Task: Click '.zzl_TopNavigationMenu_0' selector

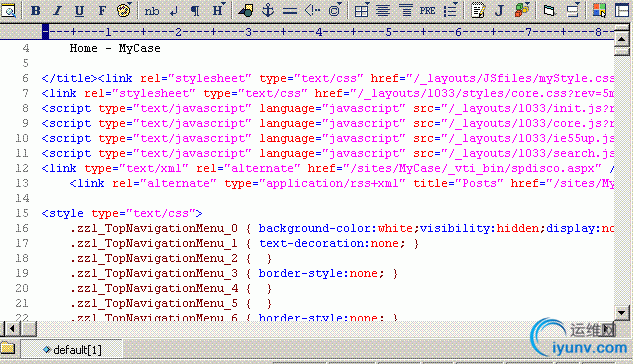Action: pos(154,228)
